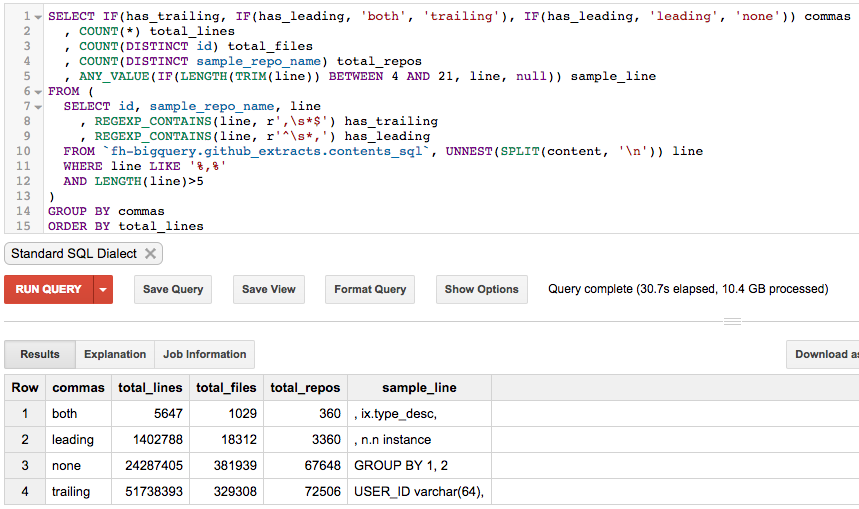This screenshot has width=859, height=509.
Task: Open the Run Query dropdown arrow
Action: (102, 289)
